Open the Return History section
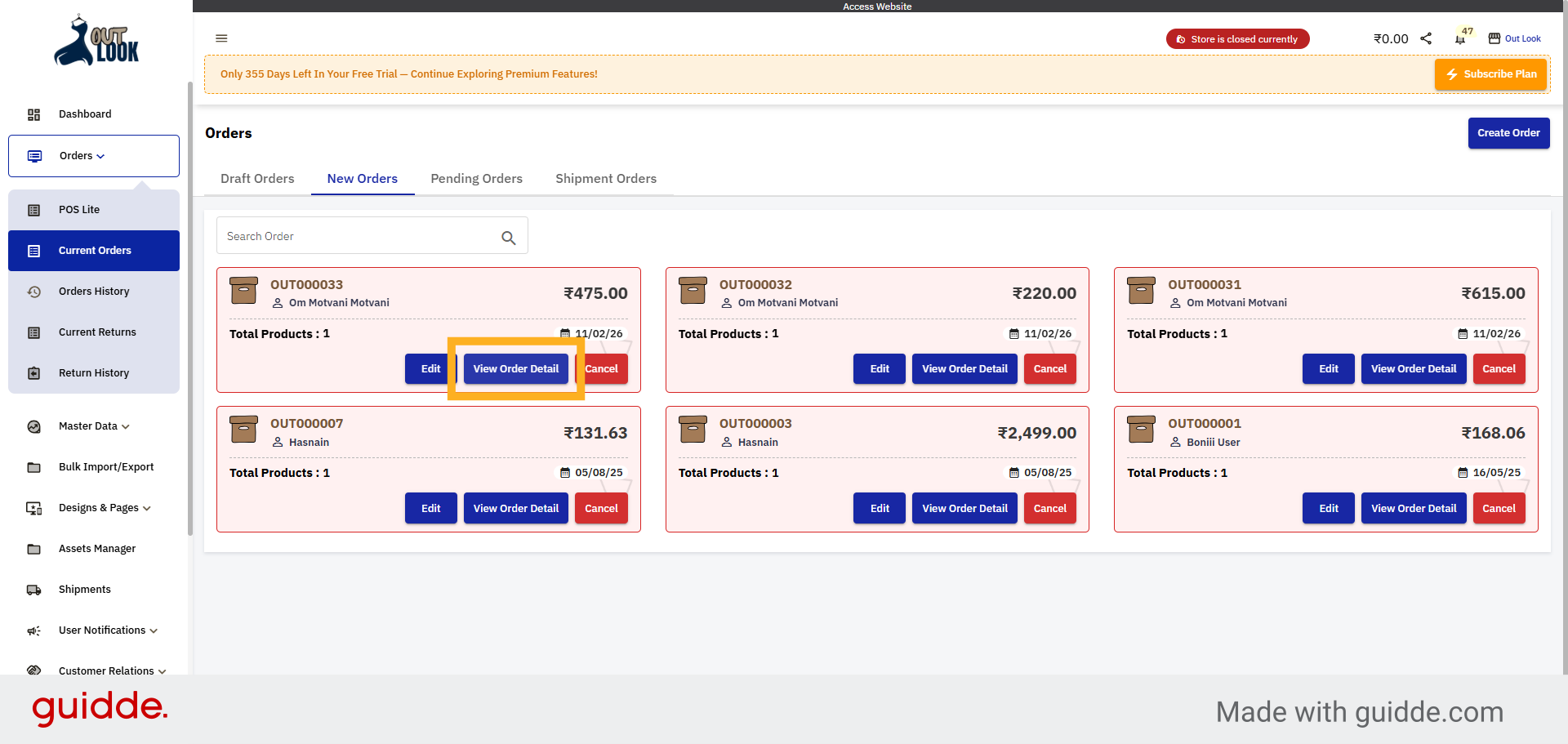 coord(94,373)
